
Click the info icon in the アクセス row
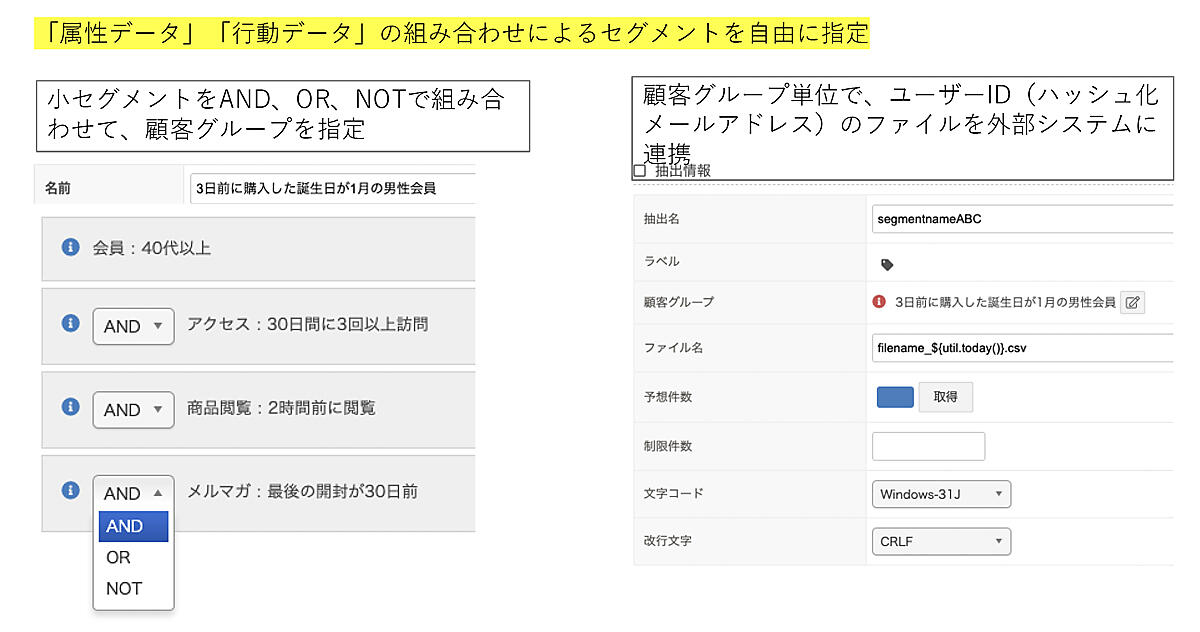pyautogui.click(x=70, y=324)
